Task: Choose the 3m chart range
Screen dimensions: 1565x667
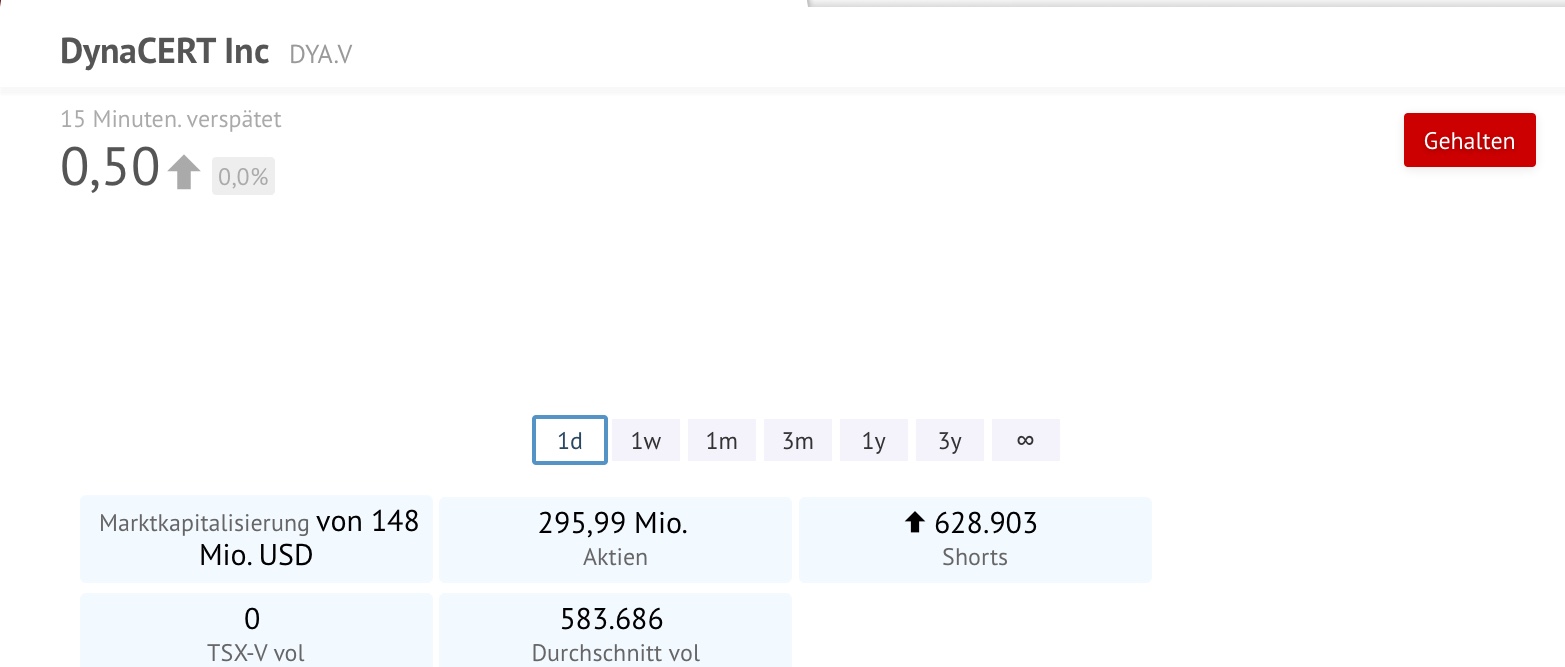Action: pos(798,440)
